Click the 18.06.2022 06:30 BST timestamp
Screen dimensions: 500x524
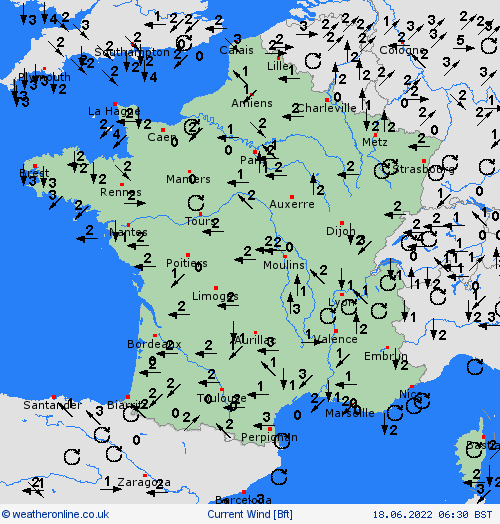(x=432, y=514)
